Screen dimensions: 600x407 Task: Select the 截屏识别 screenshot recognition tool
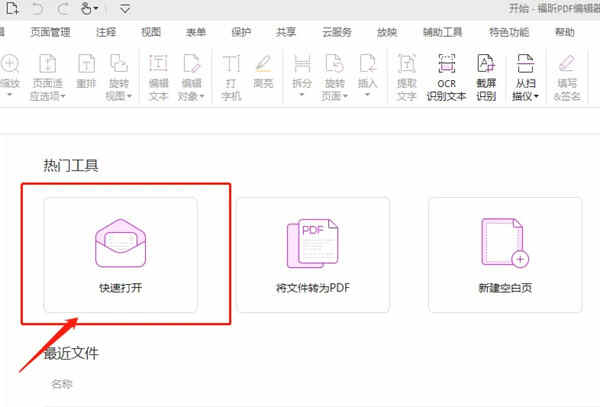(488, 73)
